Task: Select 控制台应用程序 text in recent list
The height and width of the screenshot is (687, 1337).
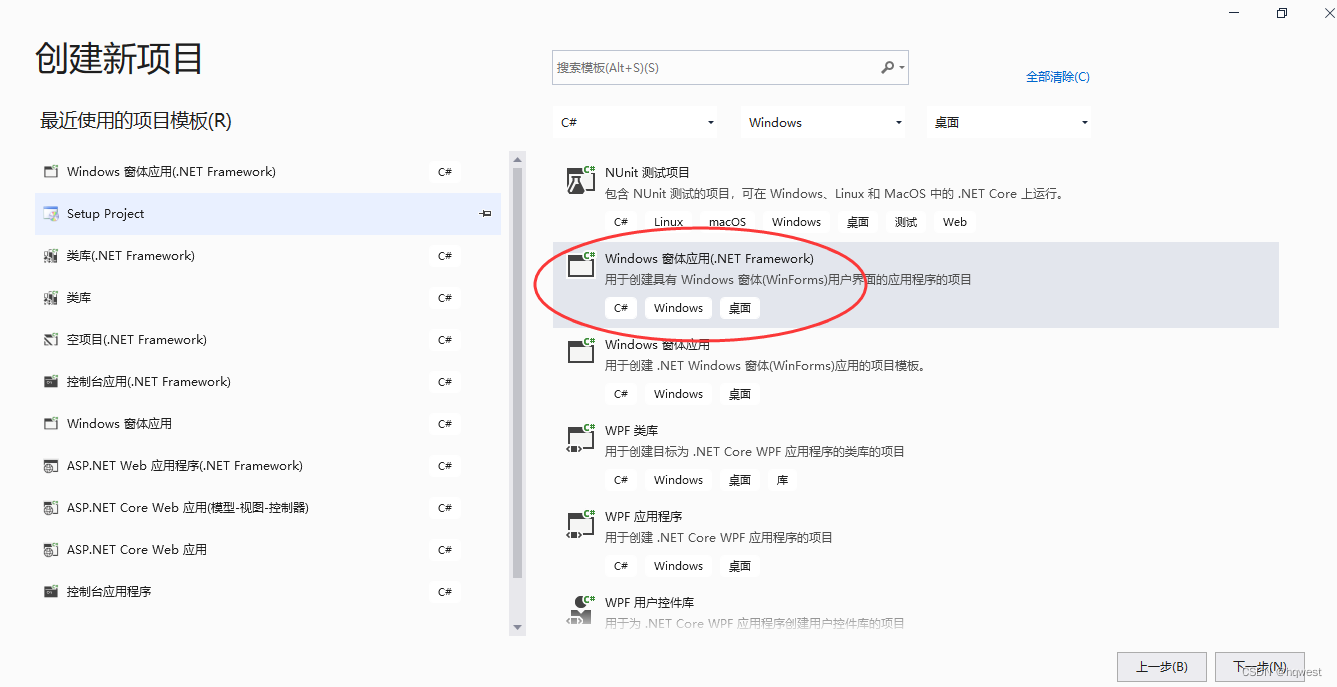Action: (x=109, y=592)
